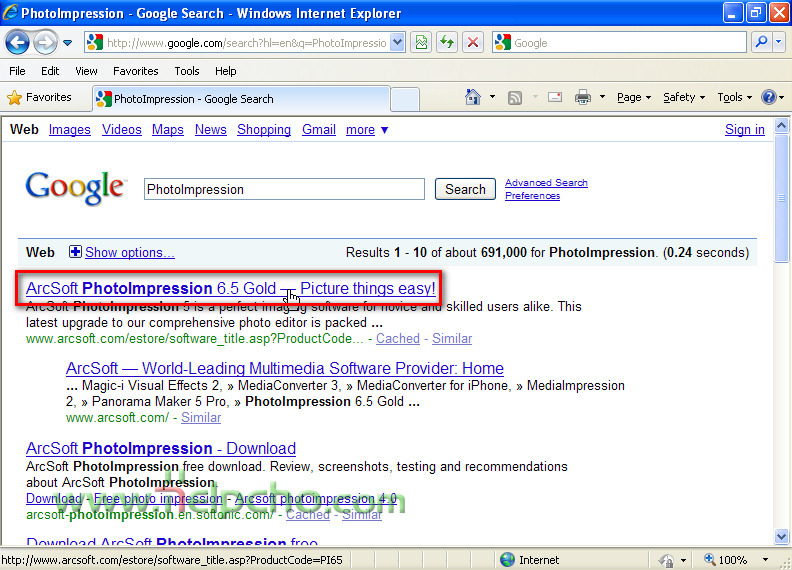The image size is (792, 570).
Task: Open Google Videos link
Action: pos(122,130)
